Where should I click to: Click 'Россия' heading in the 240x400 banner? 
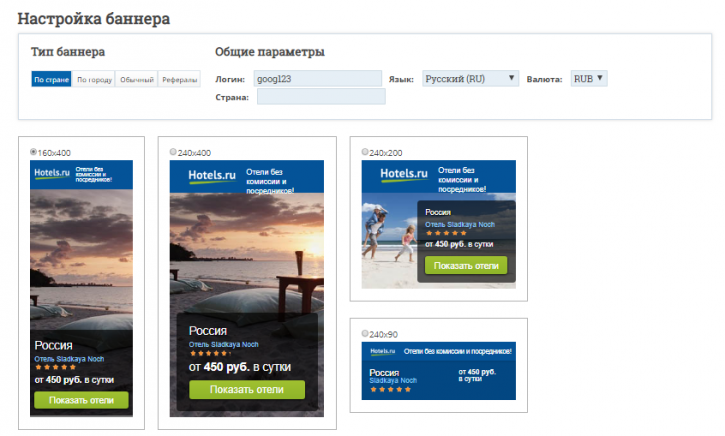pyautogui.click(x=208, y=331)
